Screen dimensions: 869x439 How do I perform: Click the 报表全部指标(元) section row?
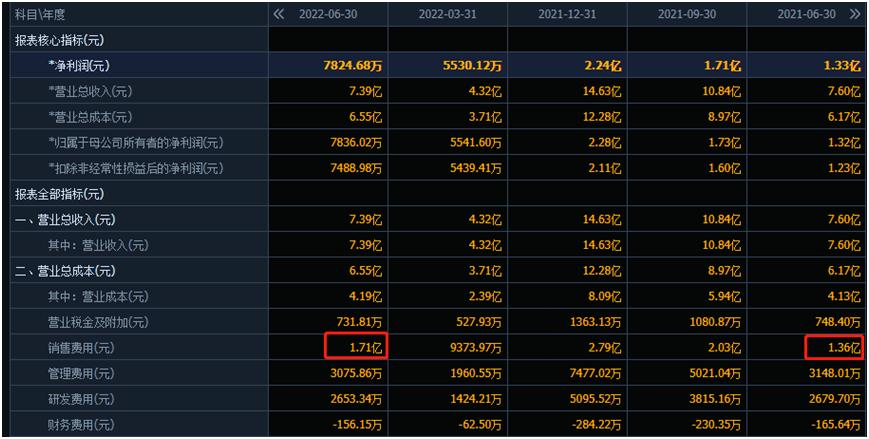60,195
